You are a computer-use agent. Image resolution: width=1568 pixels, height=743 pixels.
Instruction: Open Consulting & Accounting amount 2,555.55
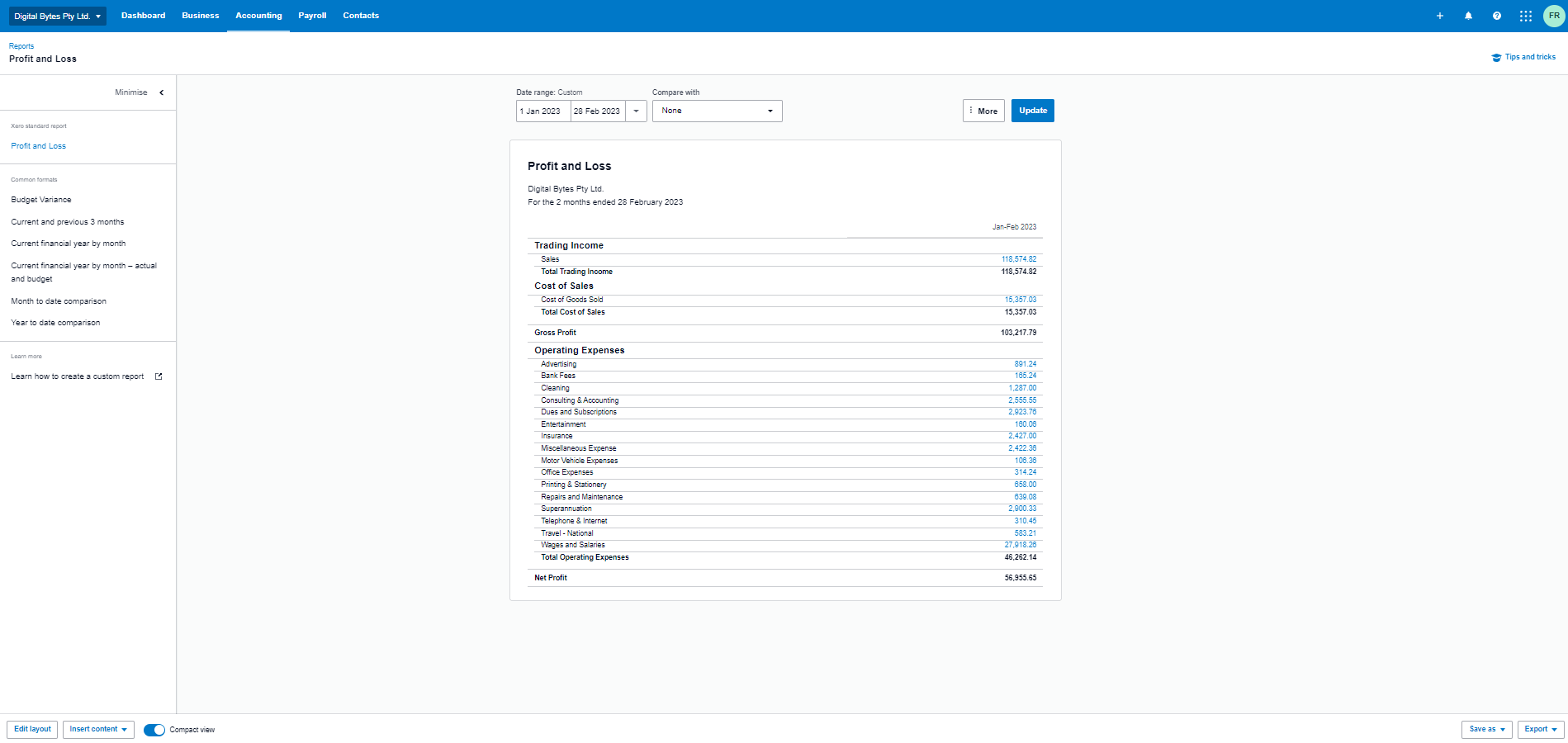(x=1022, y=400)
